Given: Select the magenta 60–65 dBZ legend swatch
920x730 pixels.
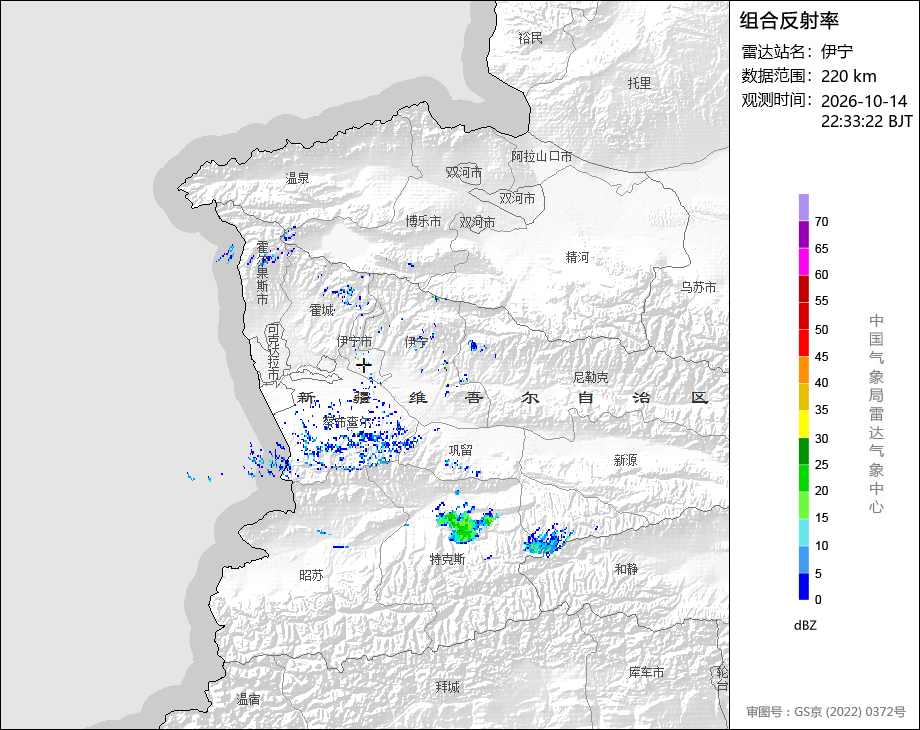Looking at the screenshot, I should 804,262.
